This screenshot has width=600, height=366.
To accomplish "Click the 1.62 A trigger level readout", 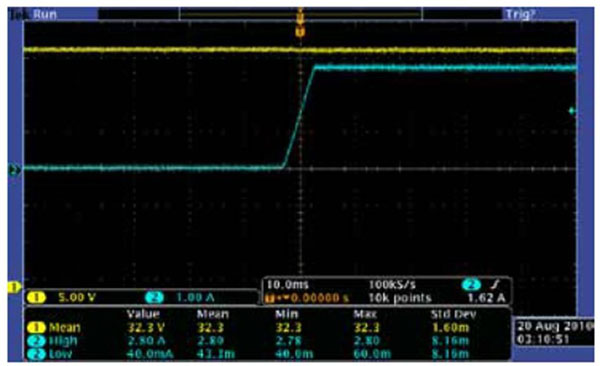I will (486, 298).
